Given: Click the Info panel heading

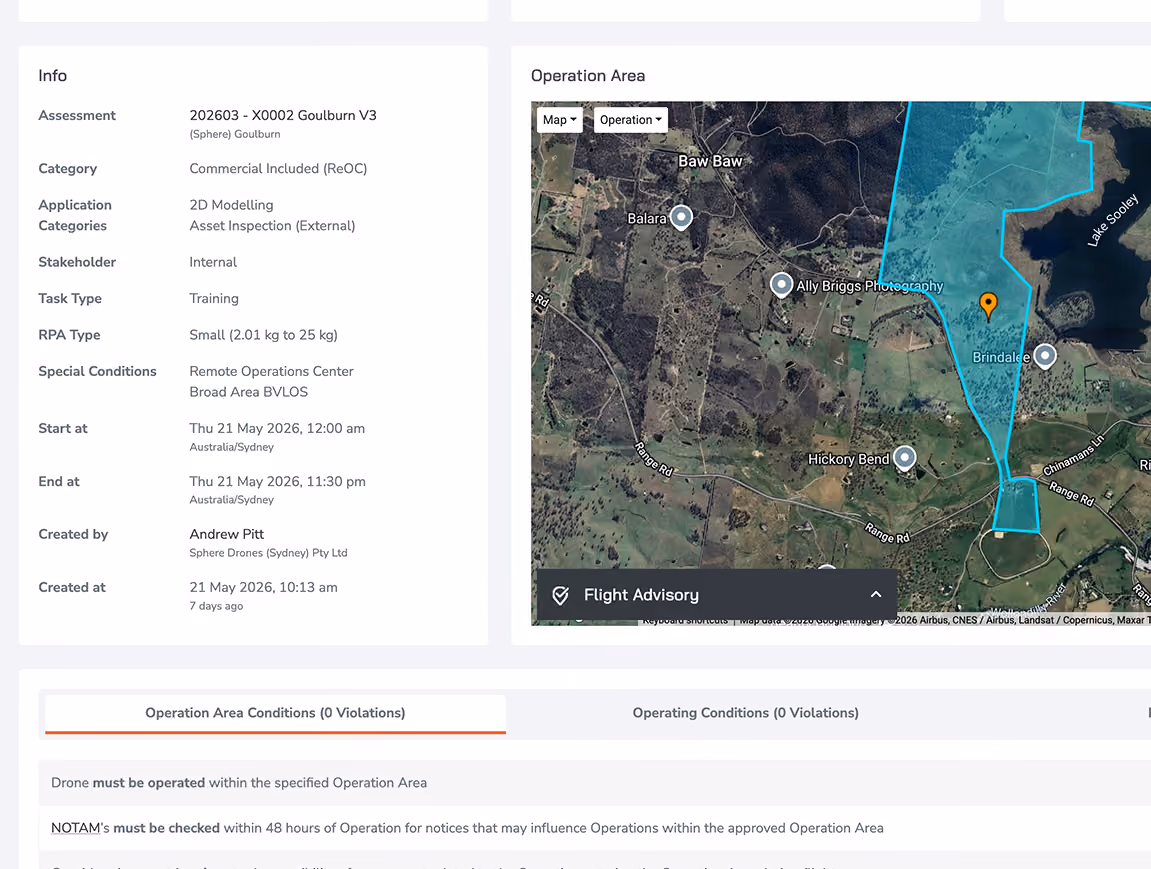Looking at the screenshot, I should [52, 76].
